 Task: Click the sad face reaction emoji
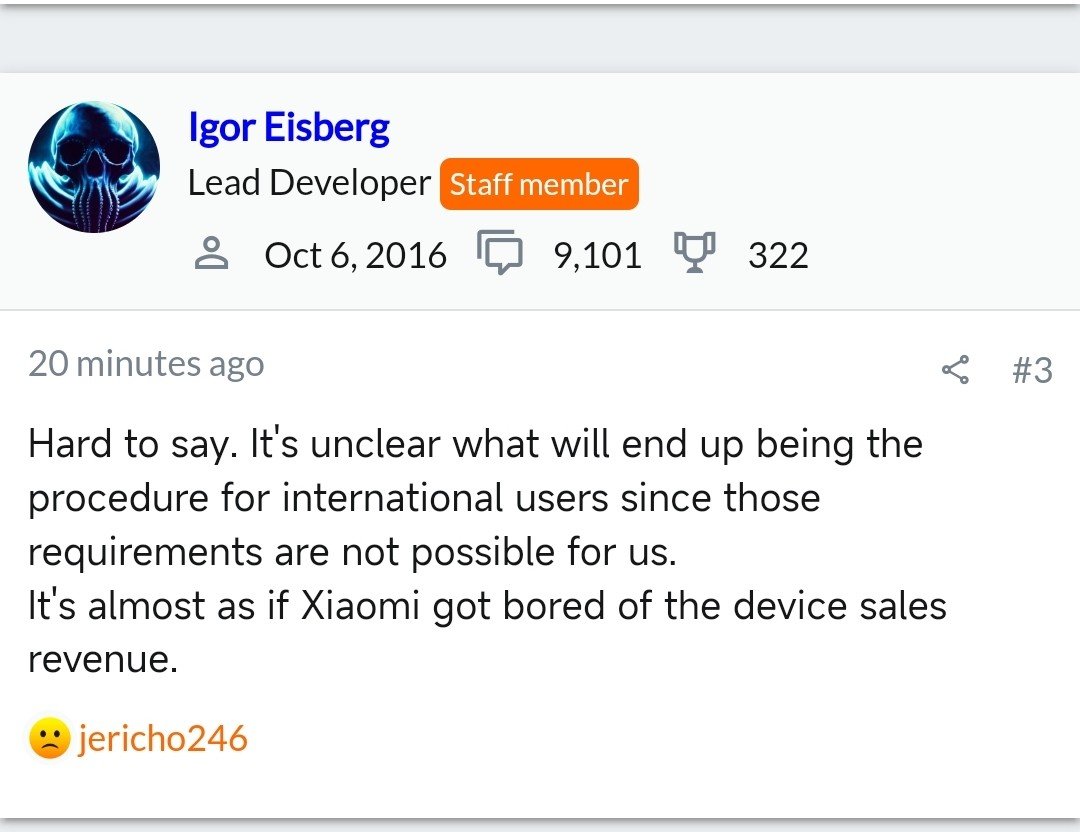click(49, 740)
